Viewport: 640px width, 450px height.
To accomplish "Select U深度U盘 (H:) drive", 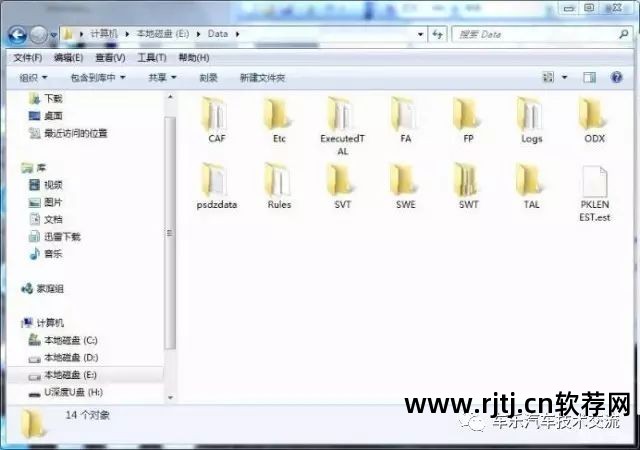I will click(65, 392).
